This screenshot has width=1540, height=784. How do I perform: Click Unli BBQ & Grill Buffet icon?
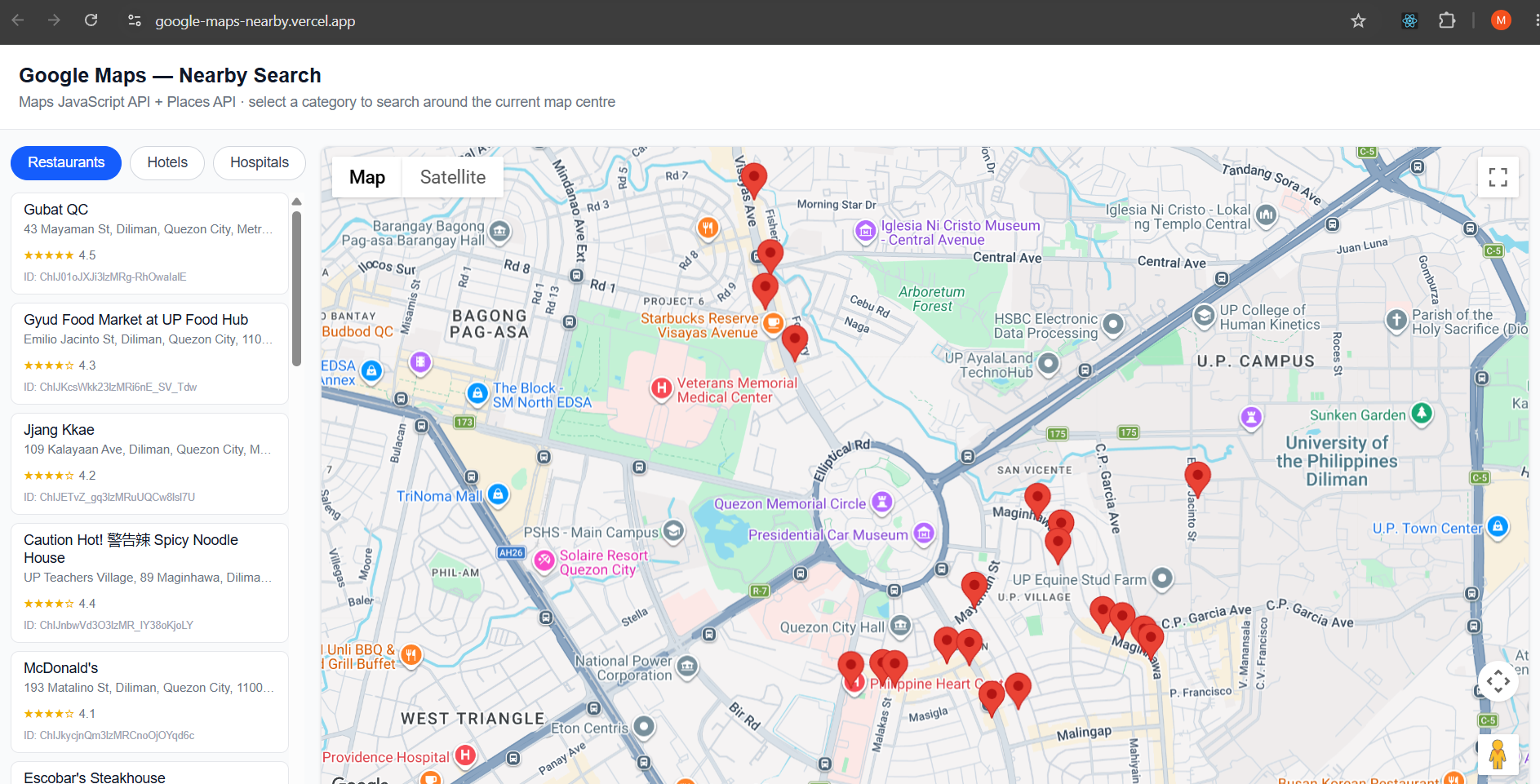[411, 654]
